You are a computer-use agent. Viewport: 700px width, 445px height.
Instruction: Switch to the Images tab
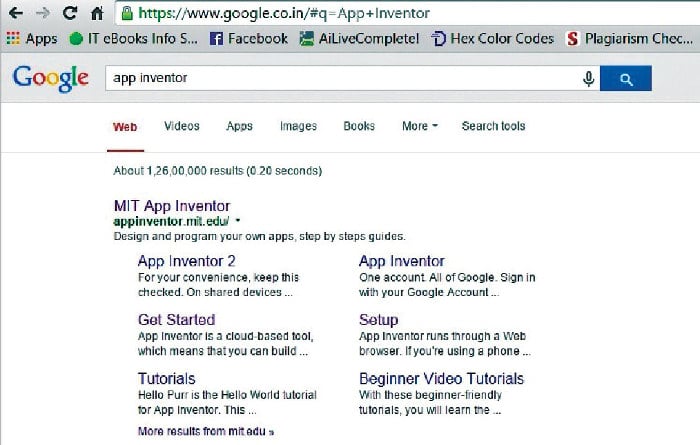click(x=298, y=126)
